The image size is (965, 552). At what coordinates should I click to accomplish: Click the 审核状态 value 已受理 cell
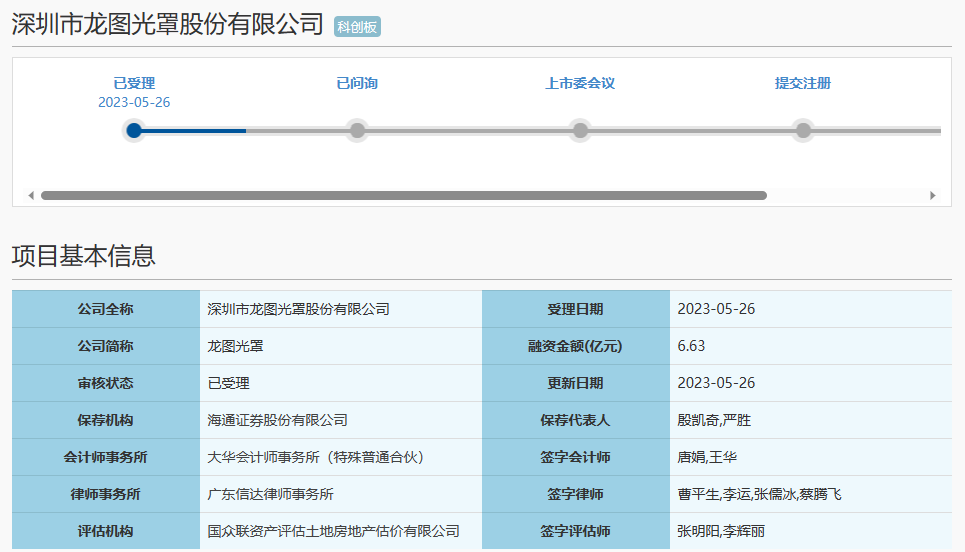point(341,383)
